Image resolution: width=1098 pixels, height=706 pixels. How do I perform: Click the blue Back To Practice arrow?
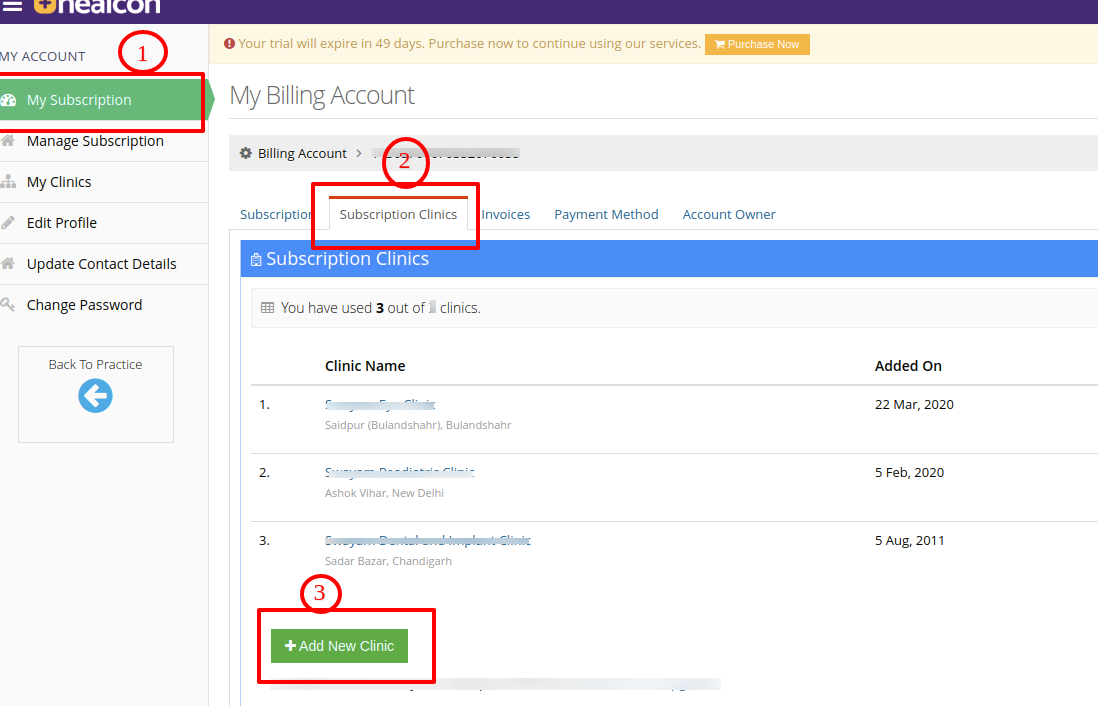tap(95, 396)
